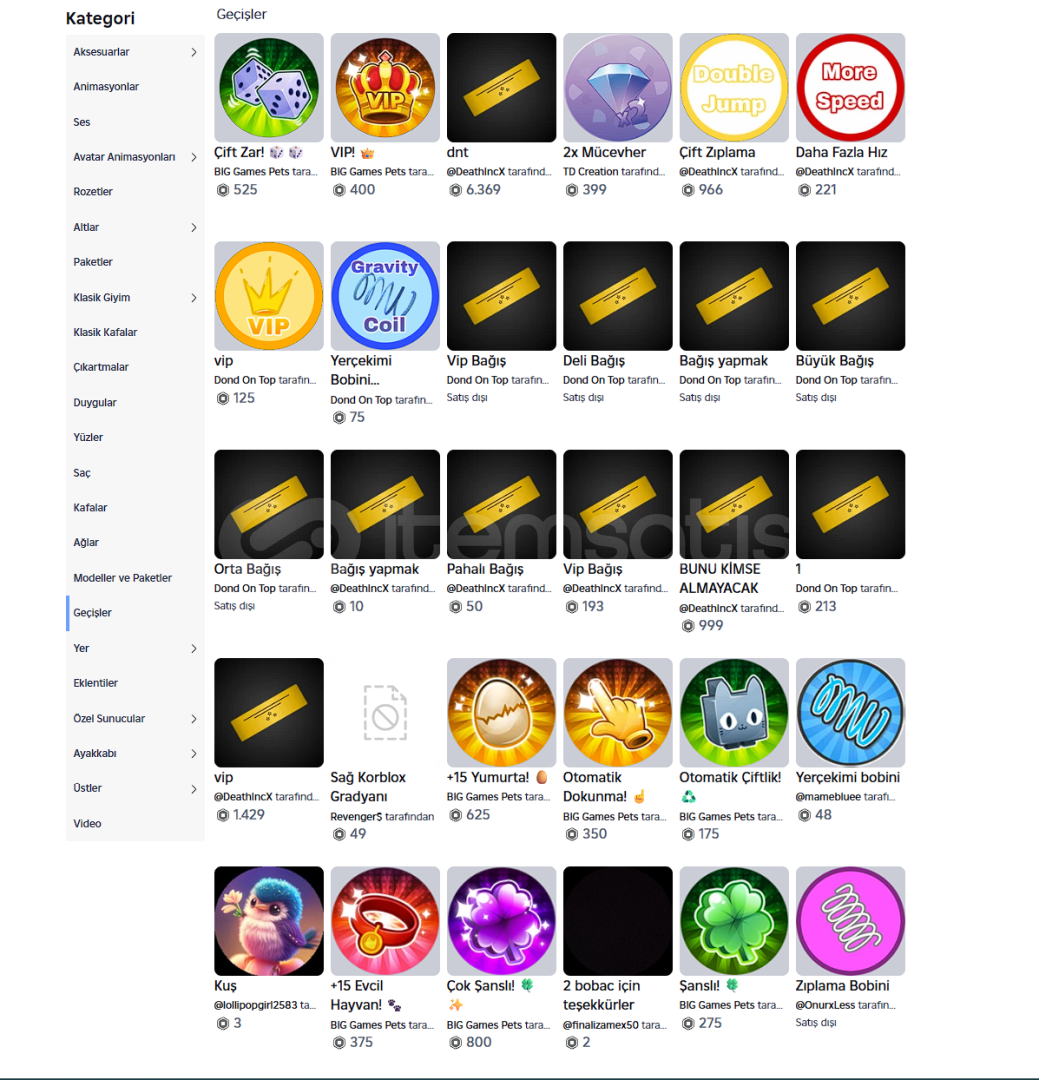
Task: Select the 2x Mücevher diamond icon
Action: [x=618, y=87]
